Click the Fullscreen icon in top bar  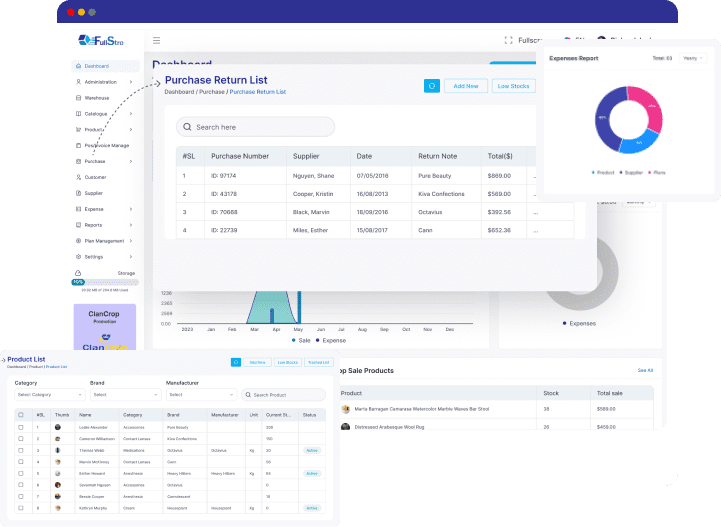(x=509, y=41)
